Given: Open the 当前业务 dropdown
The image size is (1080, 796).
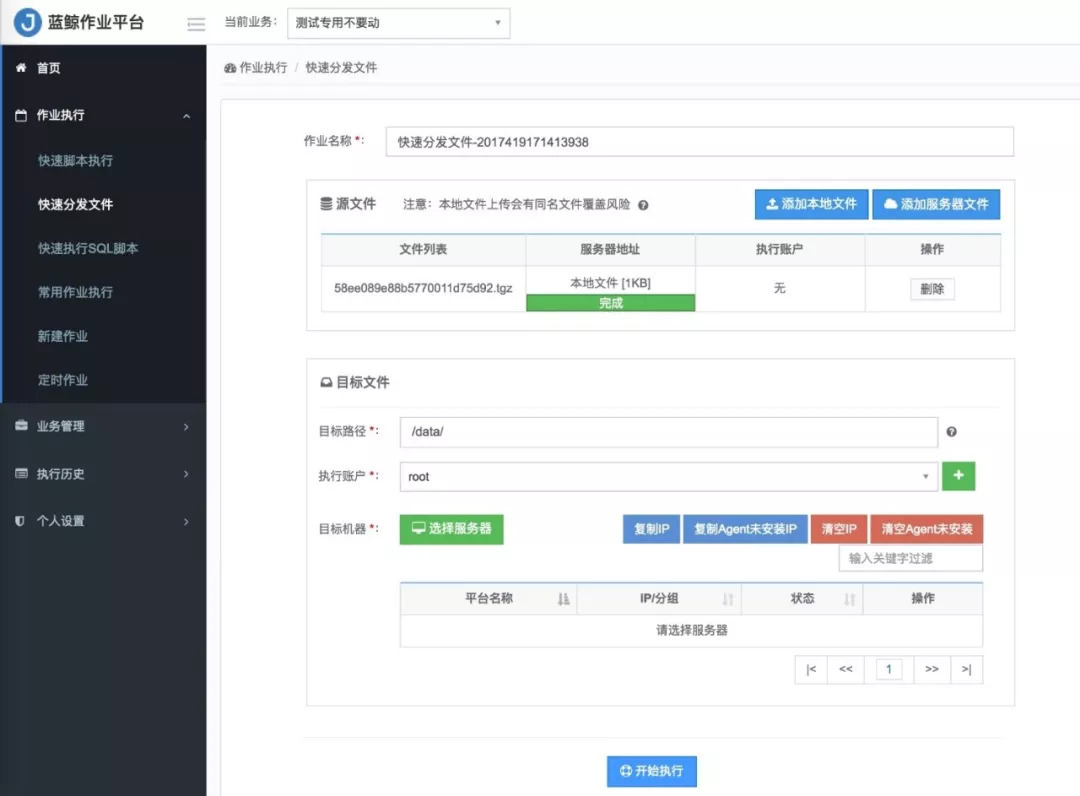Looking at the screenshot, I should coord(398,23).
